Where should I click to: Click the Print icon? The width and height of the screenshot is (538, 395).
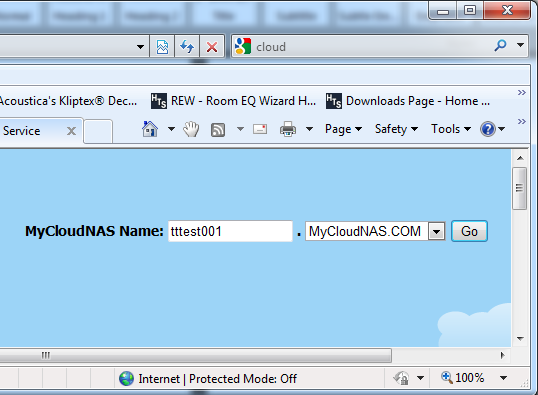tap(288, 129)
